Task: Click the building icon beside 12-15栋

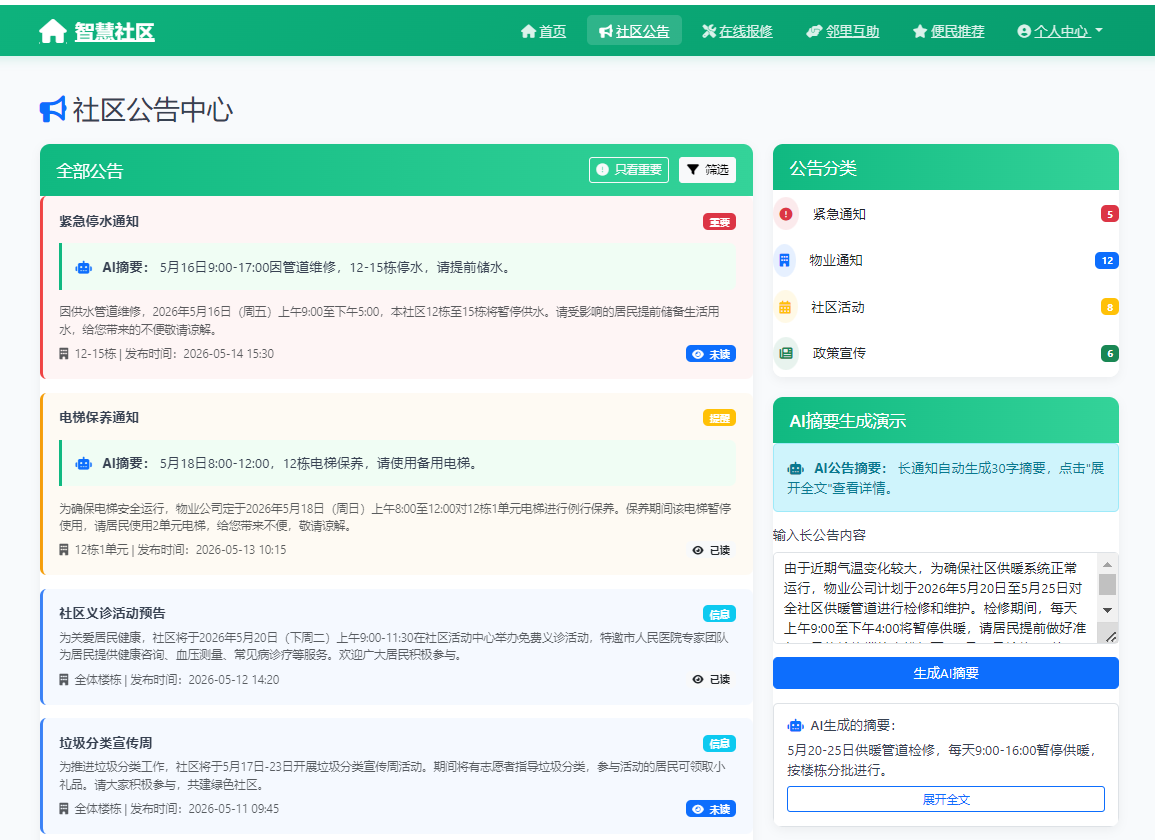Action: 64,354
